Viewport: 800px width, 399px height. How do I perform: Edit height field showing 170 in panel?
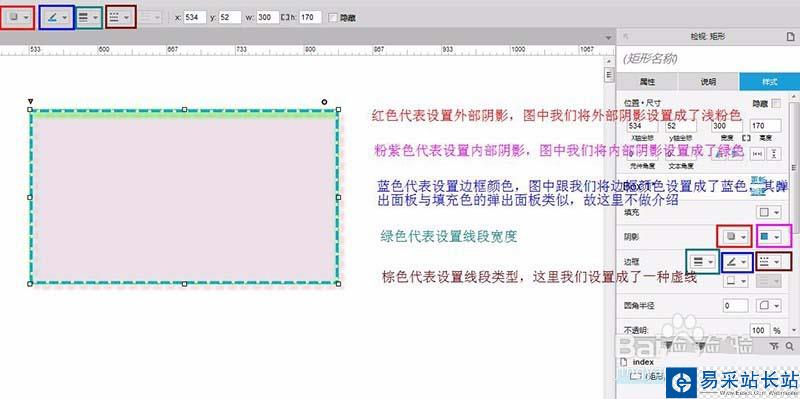click(x=765, y=126)
